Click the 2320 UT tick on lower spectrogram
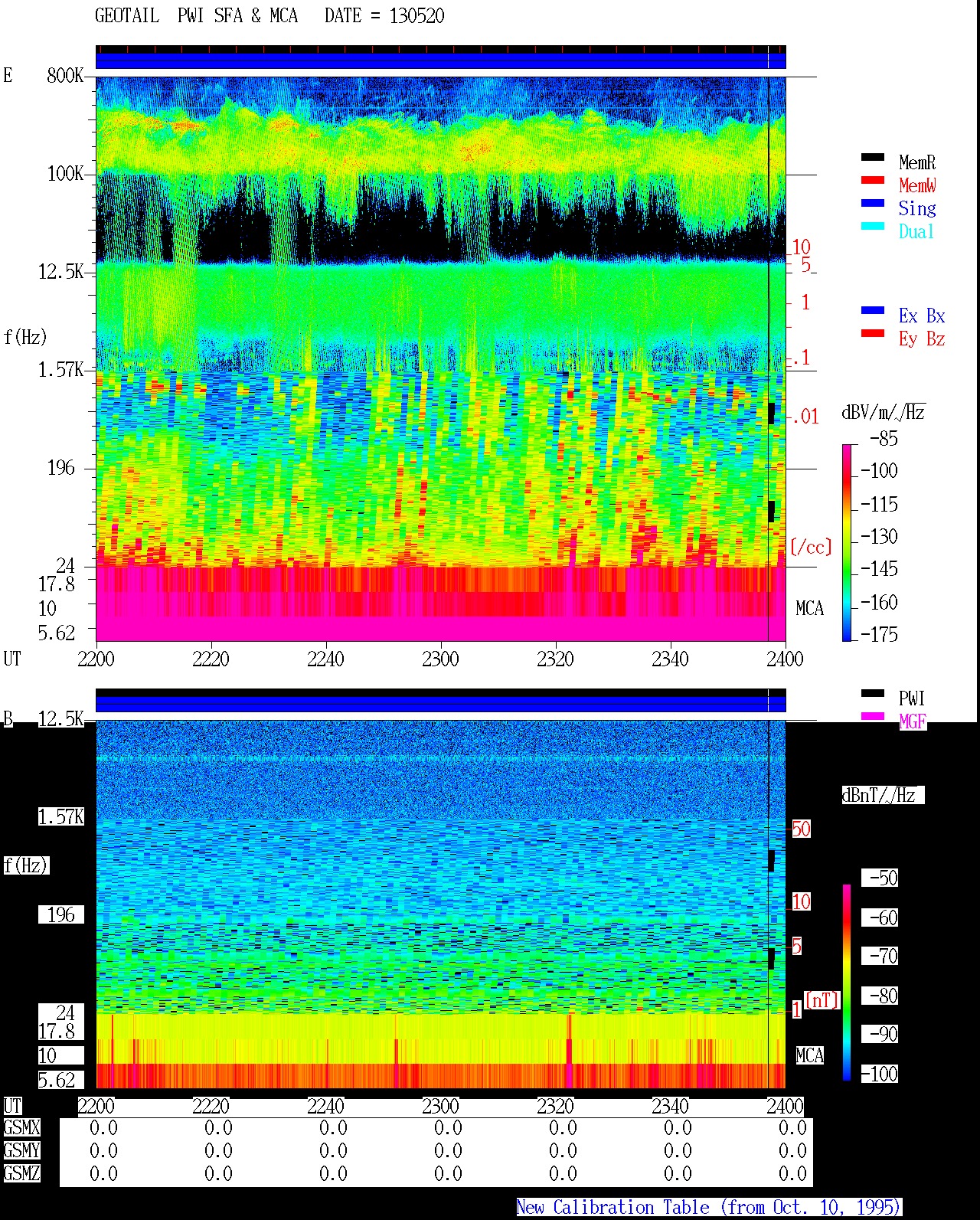 [555, 1107]
